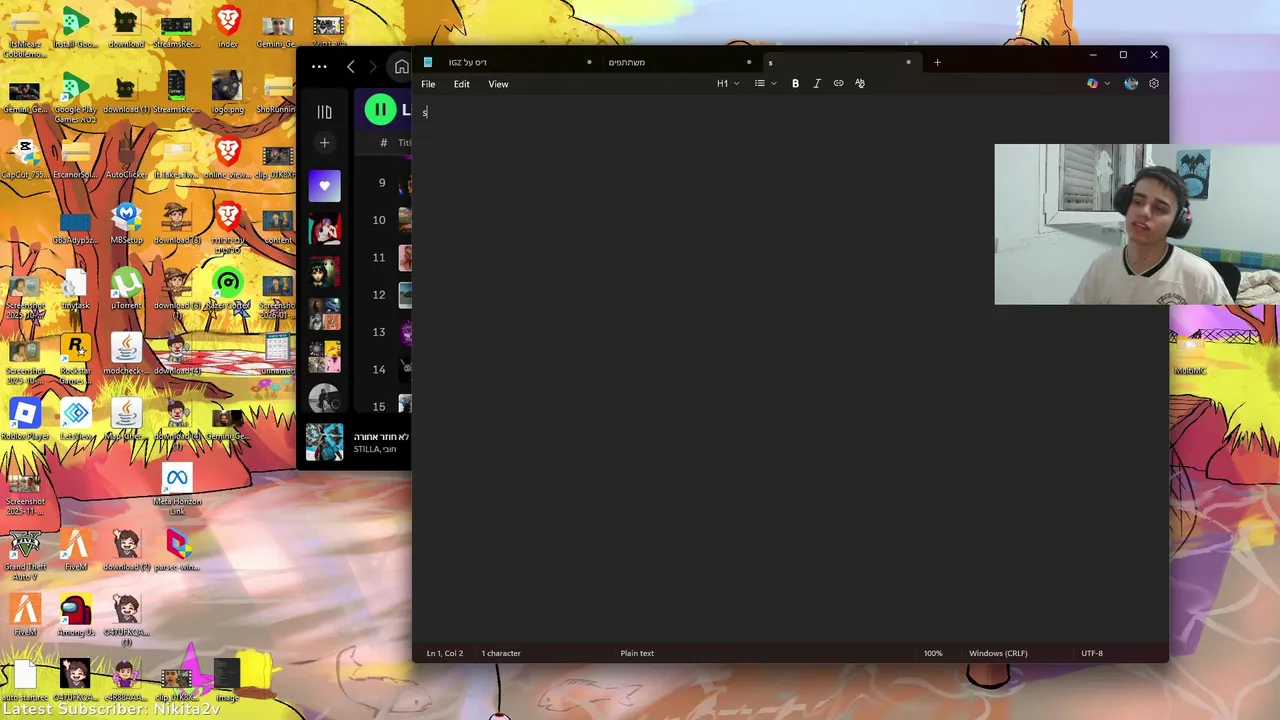Click the Windows (CRLF) line ending entry

[x=998, y=653]
